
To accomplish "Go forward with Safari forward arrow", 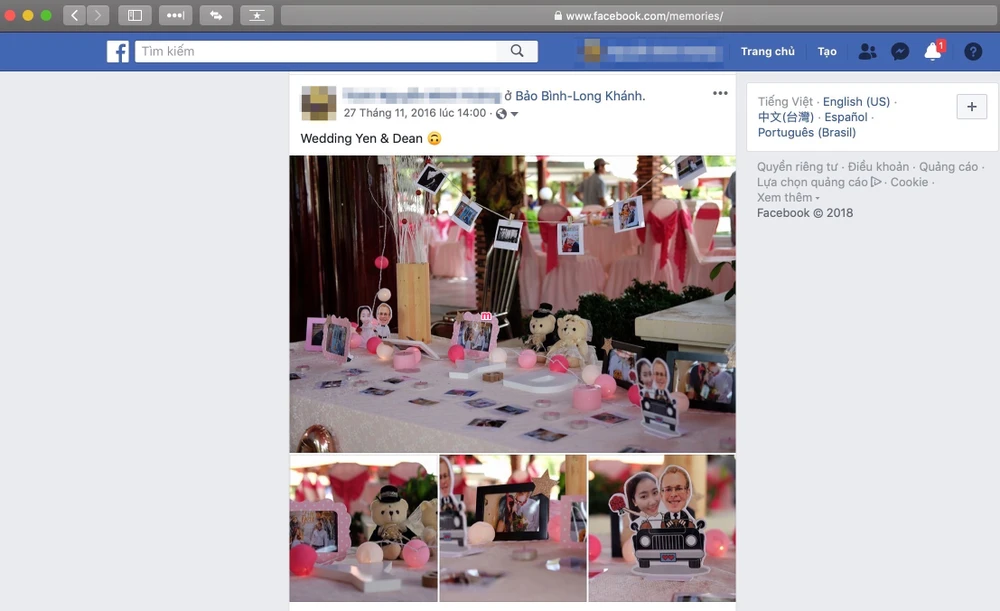I will point(98,15).
